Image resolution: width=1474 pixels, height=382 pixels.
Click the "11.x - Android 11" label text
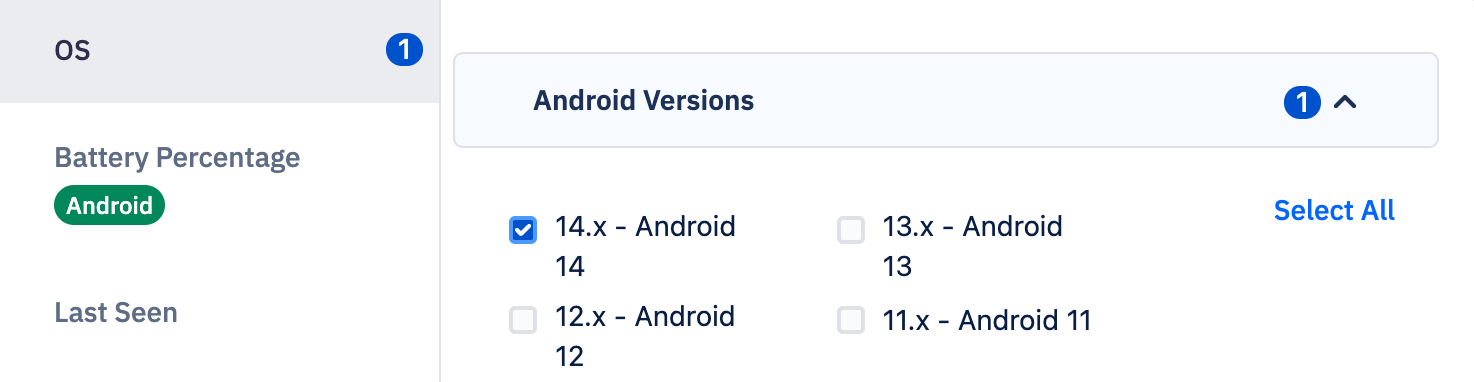(987, 320)
